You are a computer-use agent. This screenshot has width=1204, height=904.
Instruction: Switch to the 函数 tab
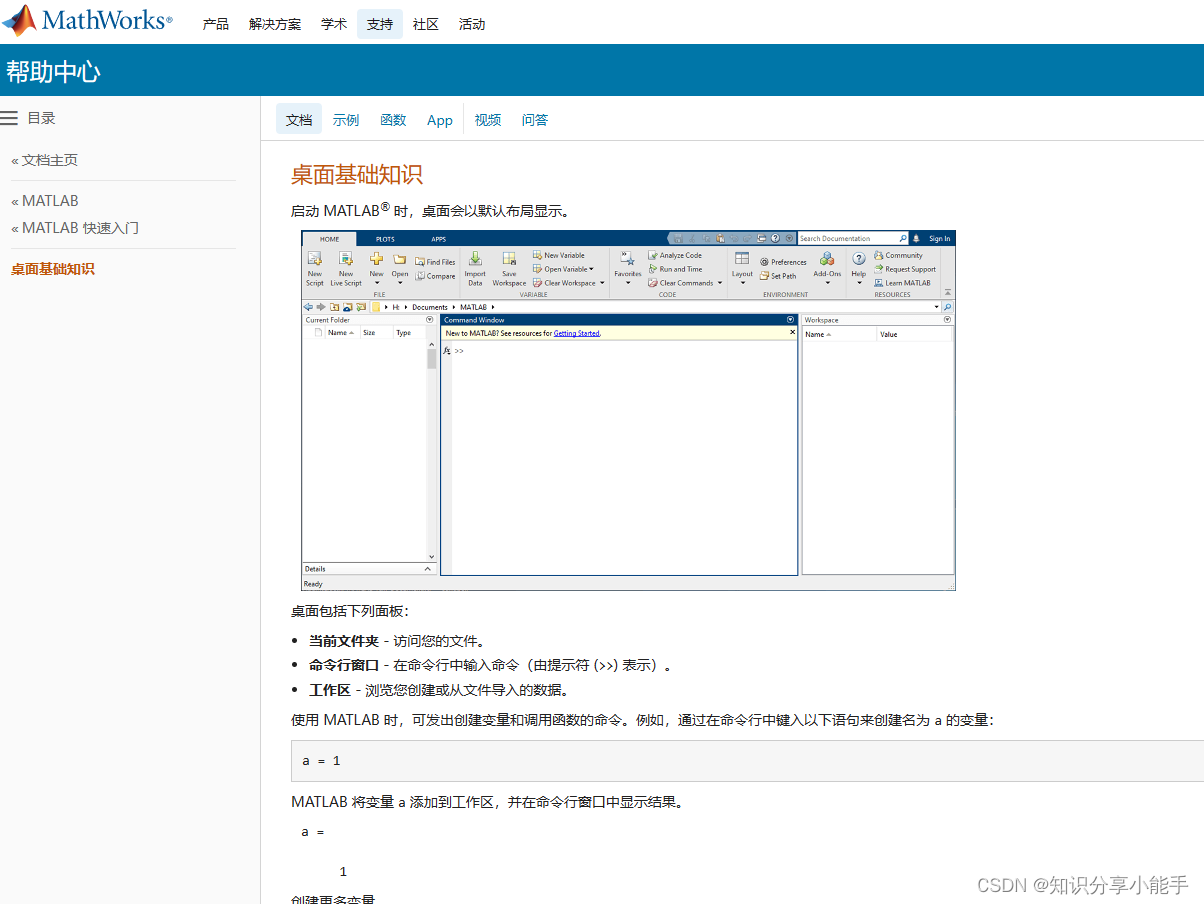point(393,120)
